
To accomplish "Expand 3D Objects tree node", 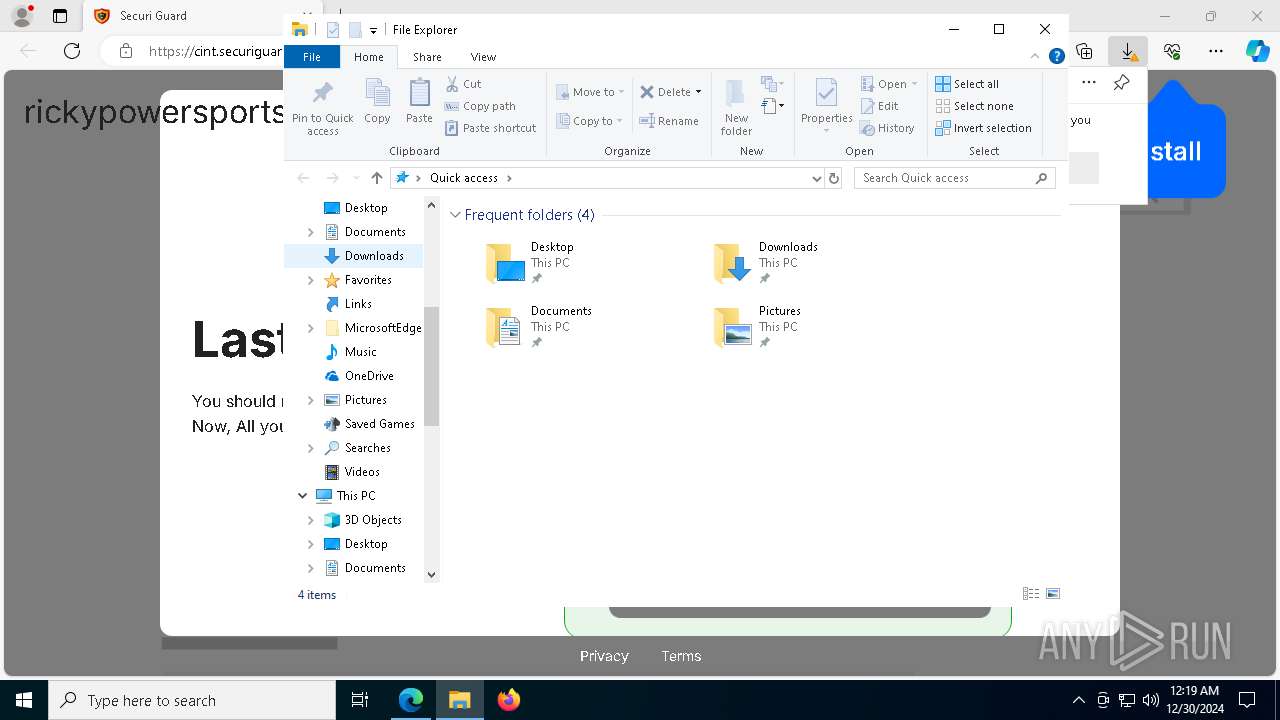I will pyautogui.click(x=310, y=520).
